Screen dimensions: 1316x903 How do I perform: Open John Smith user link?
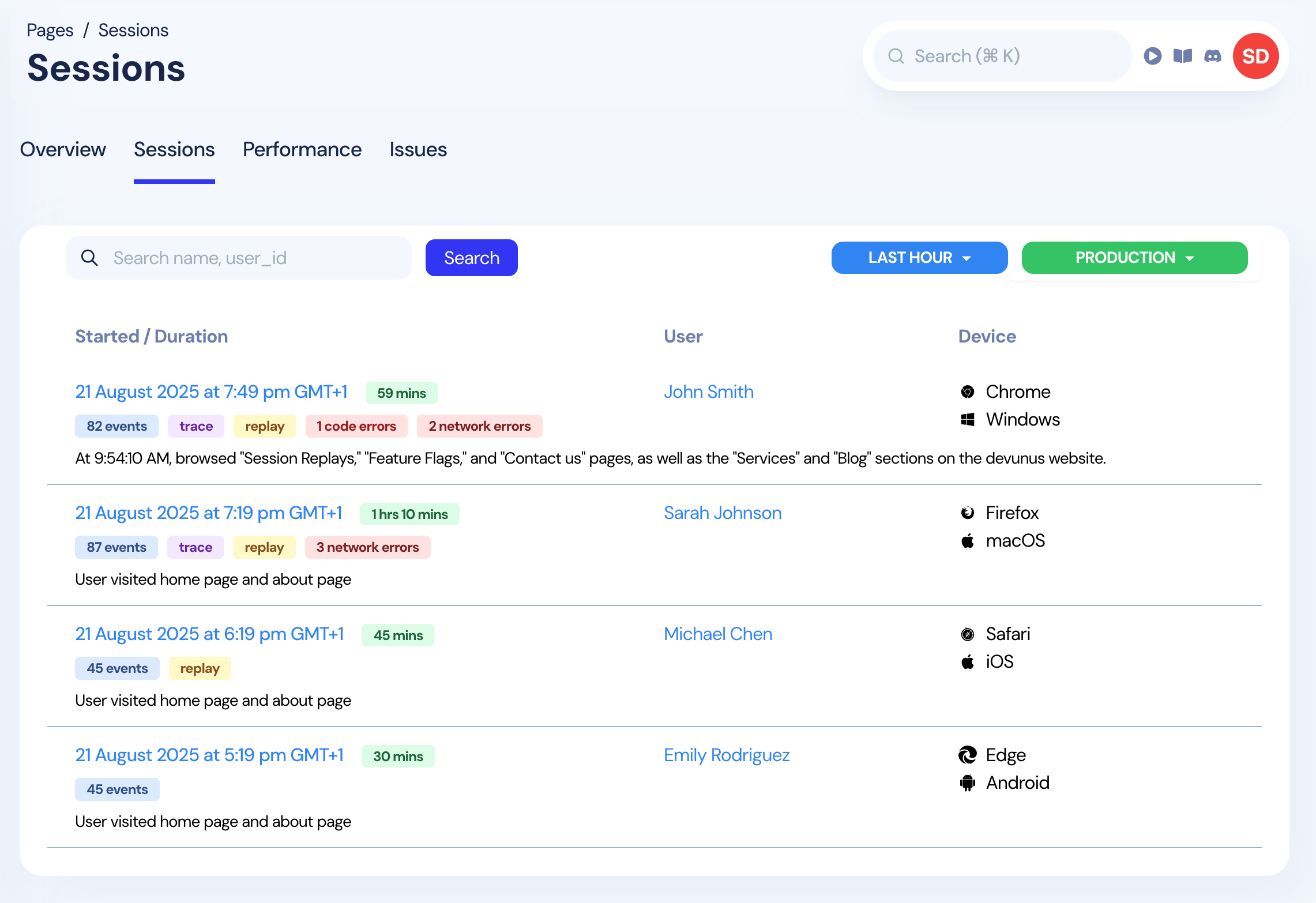pos(708,392)
